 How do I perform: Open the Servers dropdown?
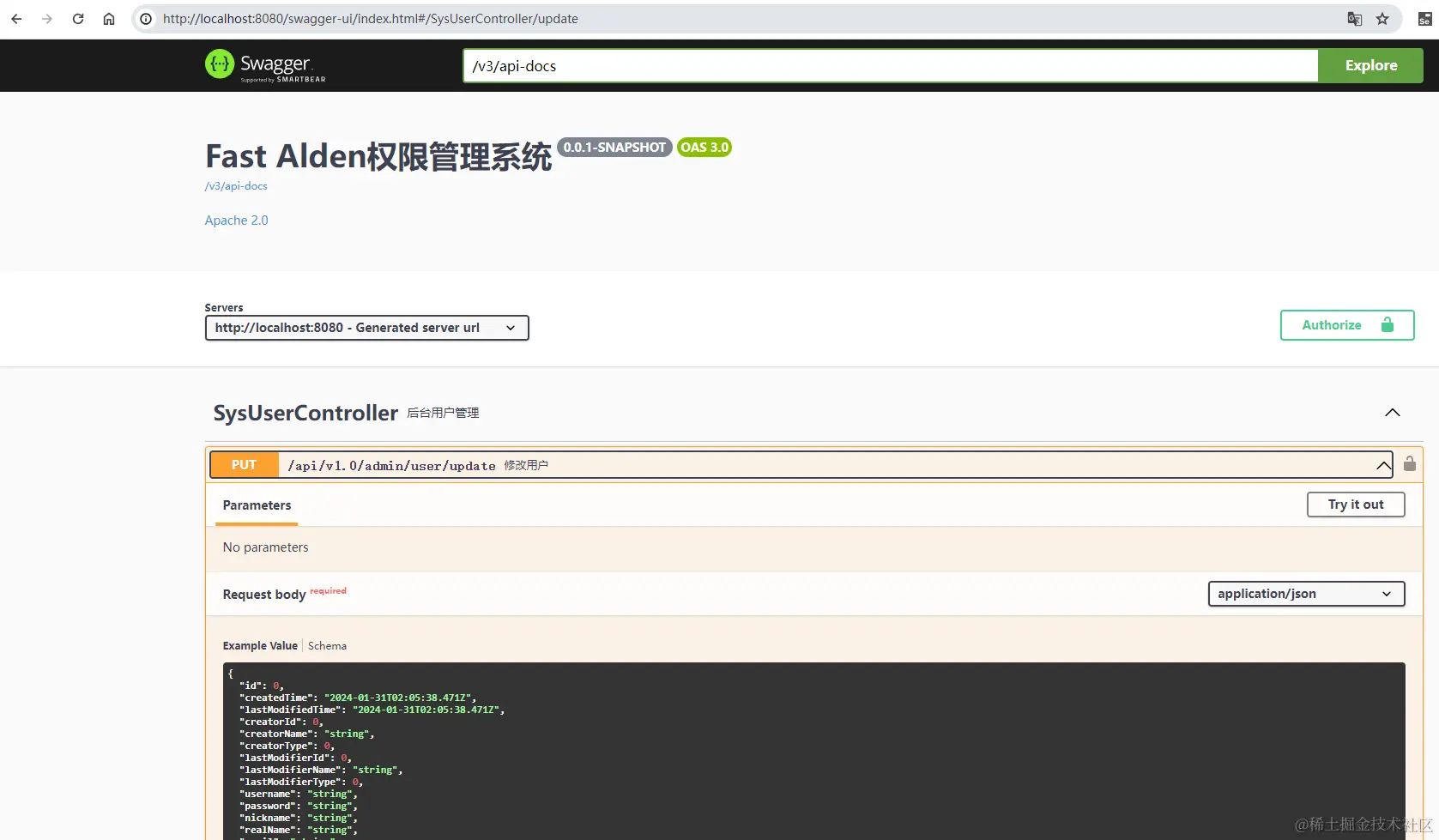[x=366, y=327]
